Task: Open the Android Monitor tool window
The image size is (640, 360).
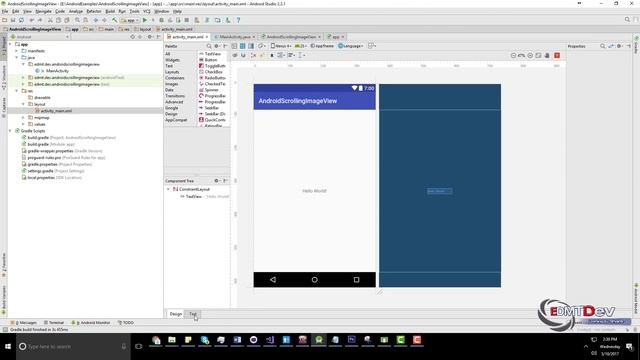Action: click(x=91, y=322)
